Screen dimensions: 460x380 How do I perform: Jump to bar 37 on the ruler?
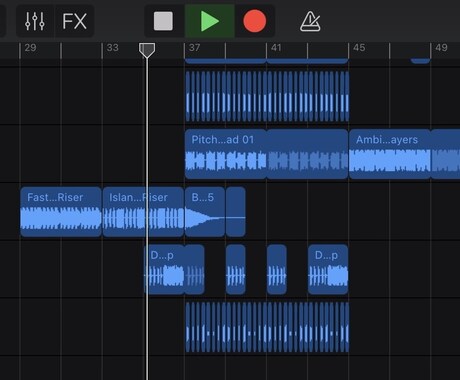click(194, 48)
